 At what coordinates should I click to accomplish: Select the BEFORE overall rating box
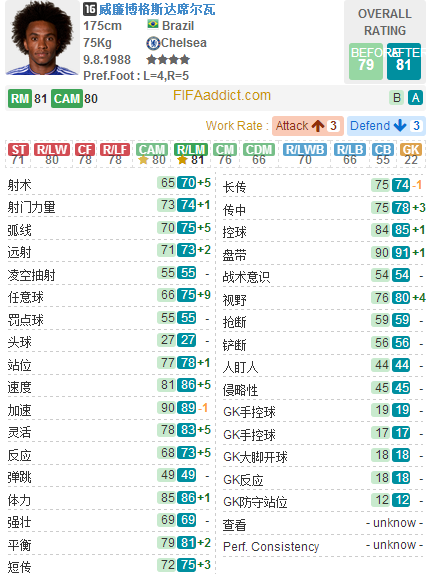pyautogui.click(x=366, y=62)
